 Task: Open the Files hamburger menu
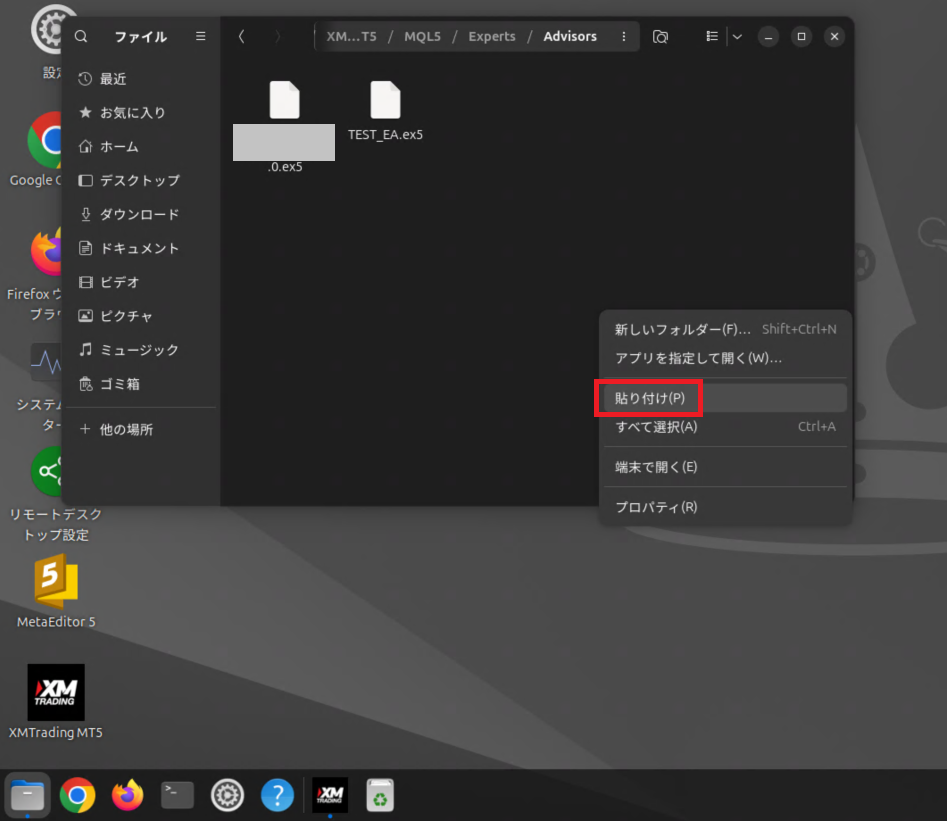[200, 37]
